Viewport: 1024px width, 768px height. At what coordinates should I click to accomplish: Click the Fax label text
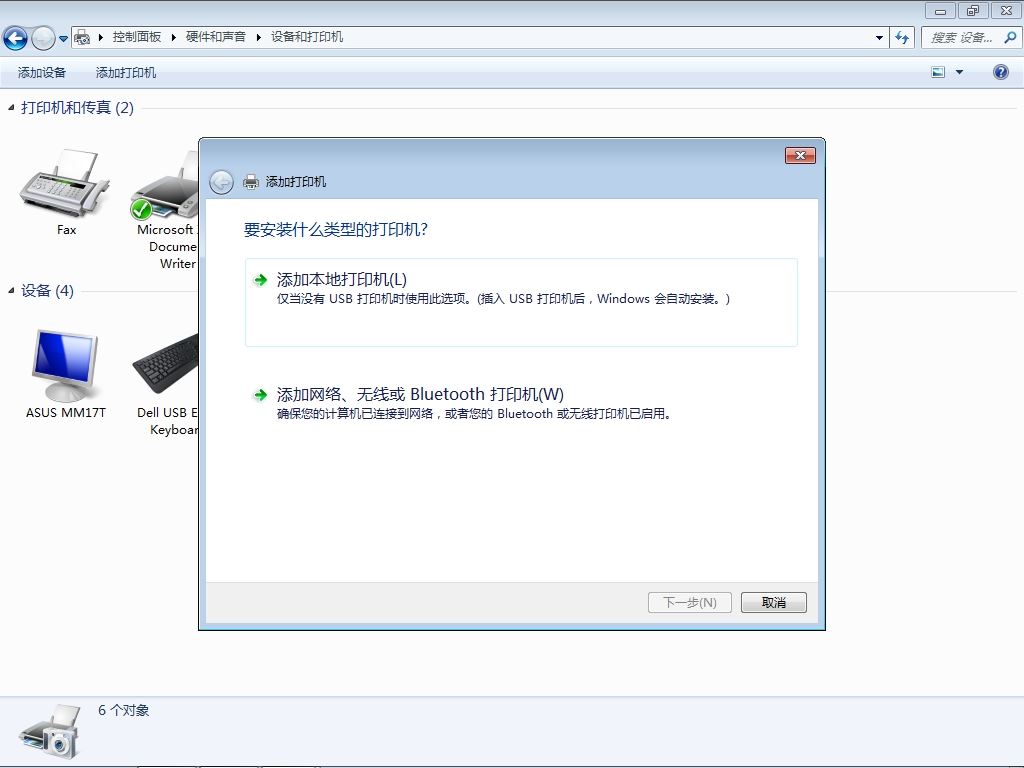(x=66, y=230)
